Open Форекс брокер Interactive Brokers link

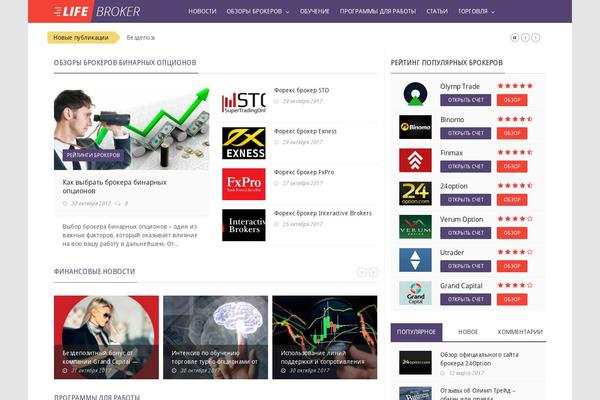tap(323, 213)
